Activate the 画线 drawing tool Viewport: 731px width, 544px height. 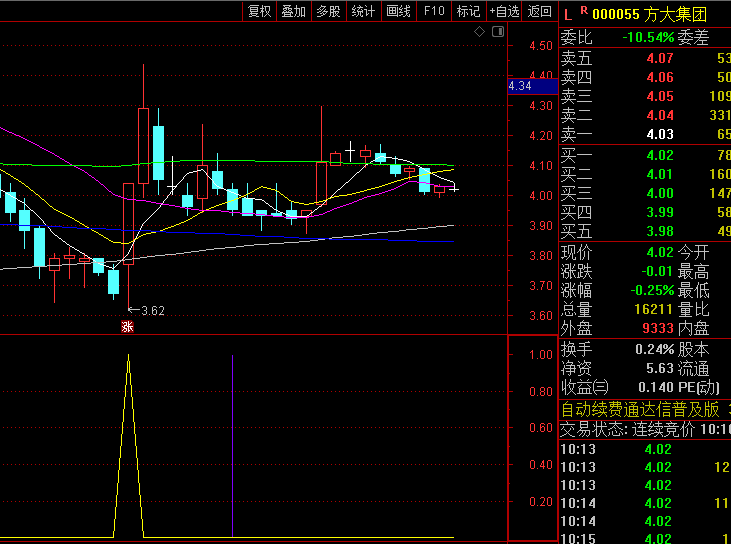(x=399, y=11)
